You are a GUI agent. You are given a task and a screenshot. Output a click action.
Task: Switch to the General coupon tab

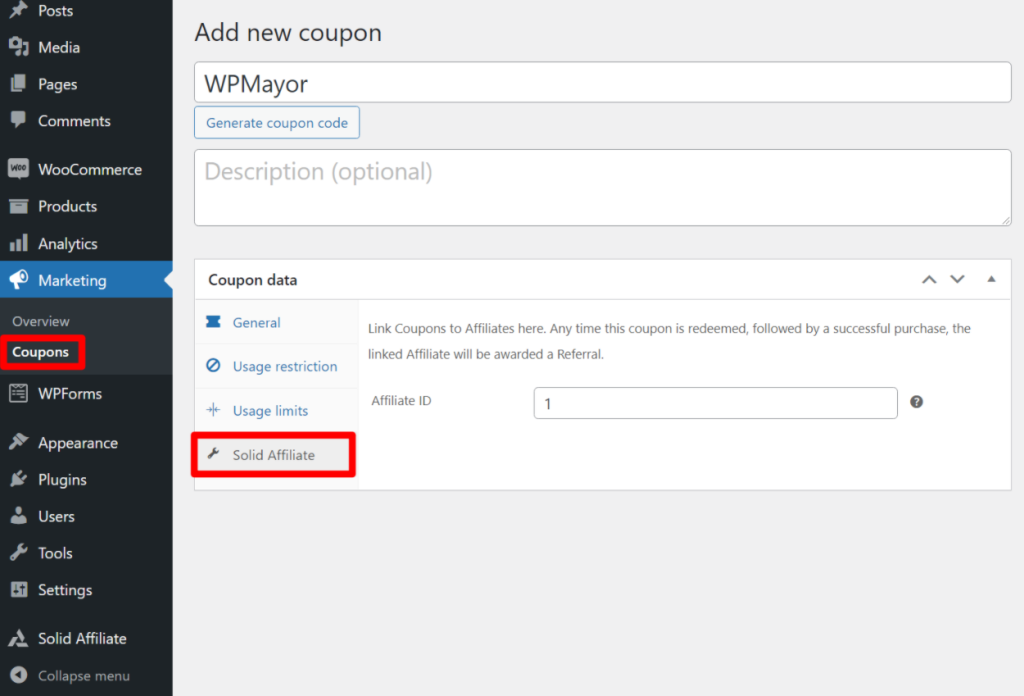(277, 323)
